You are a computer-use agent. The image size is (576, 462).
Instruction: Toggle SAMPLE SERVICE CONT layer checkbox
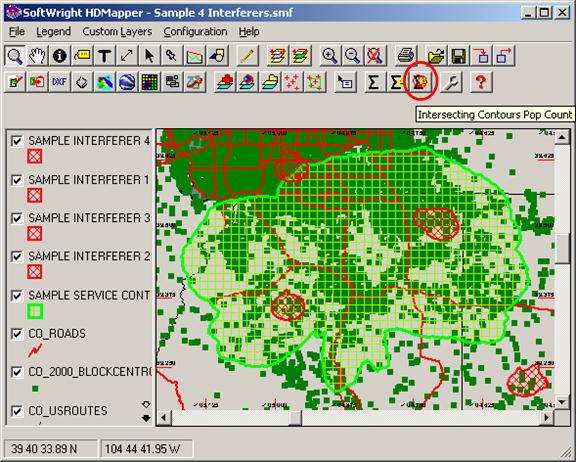(x=17, y=296)
